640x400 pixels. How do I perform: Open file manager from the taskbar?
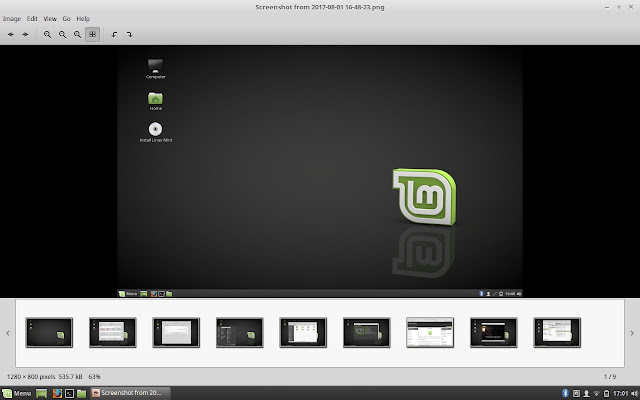point(82,393)
